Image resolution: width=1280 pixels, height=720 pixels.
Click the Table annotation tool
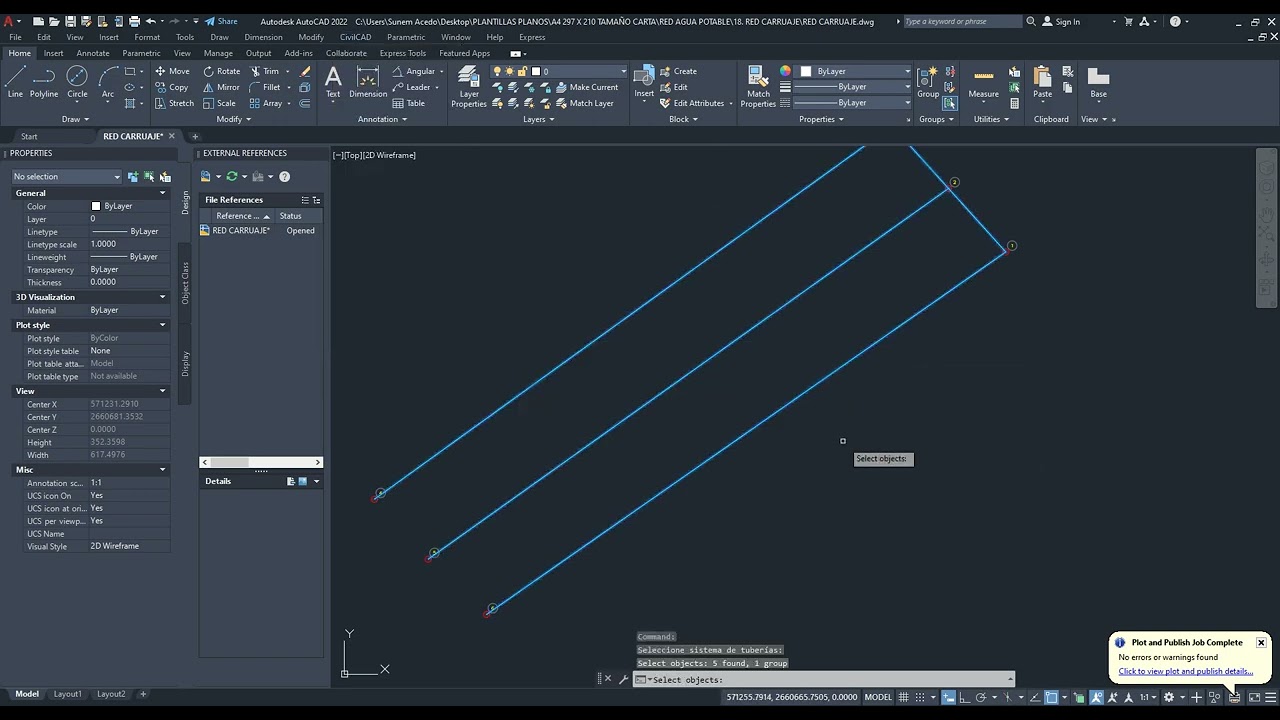pyautogui.click(x=409, y=103)
